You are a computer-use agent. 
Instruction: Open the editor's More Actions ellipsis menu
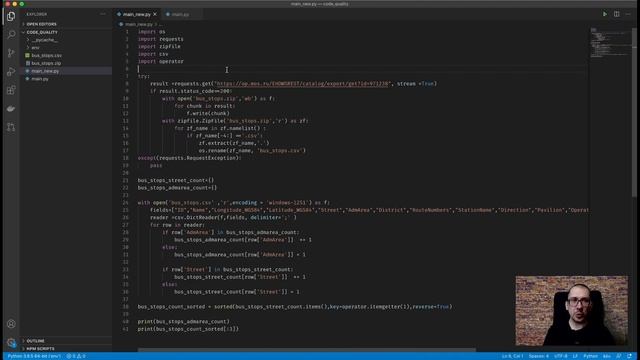tap(628, 14)
